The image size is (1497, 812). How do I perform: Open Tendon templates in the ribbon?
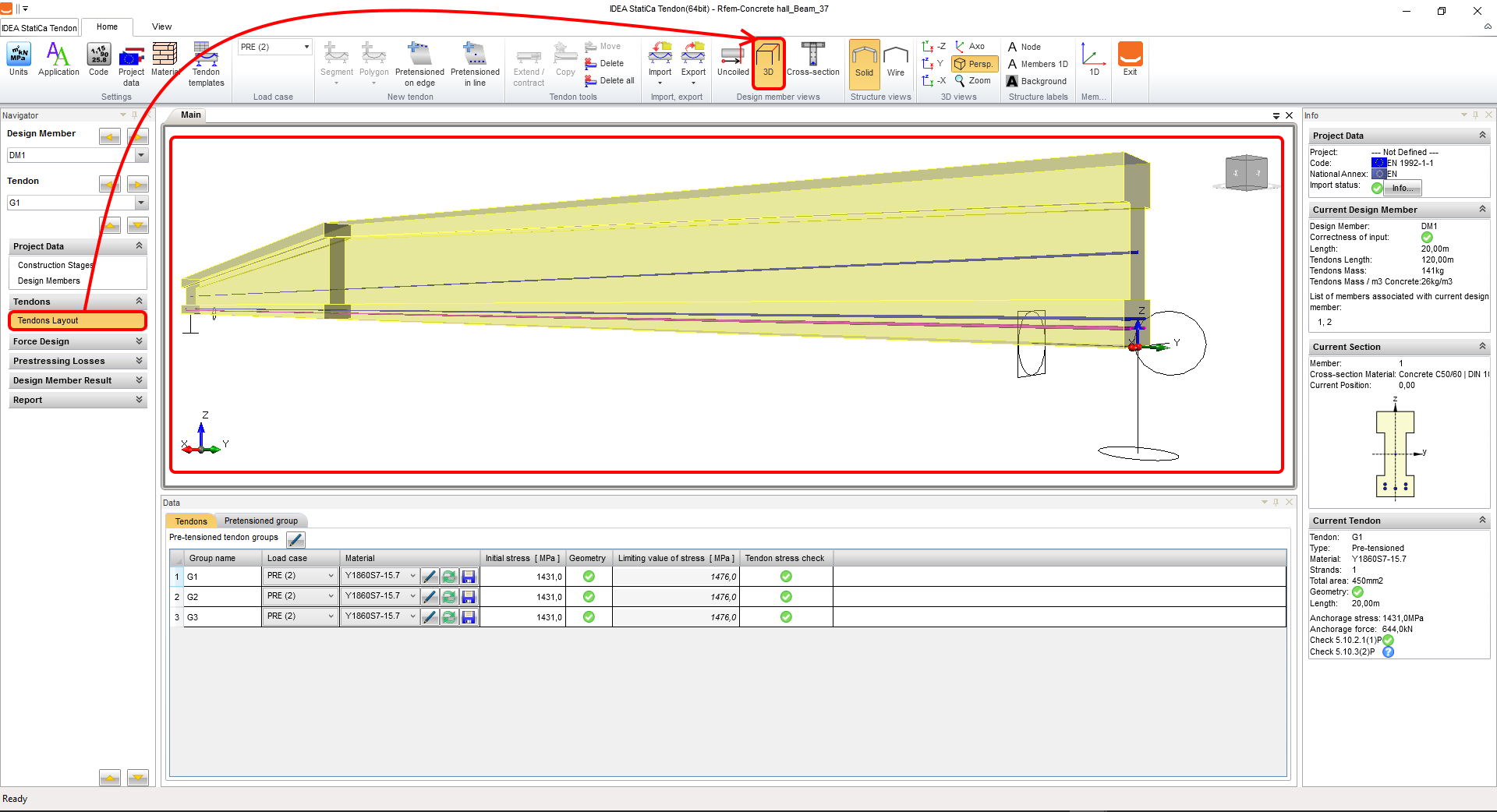pyautogui.click(x=206, y=64)
